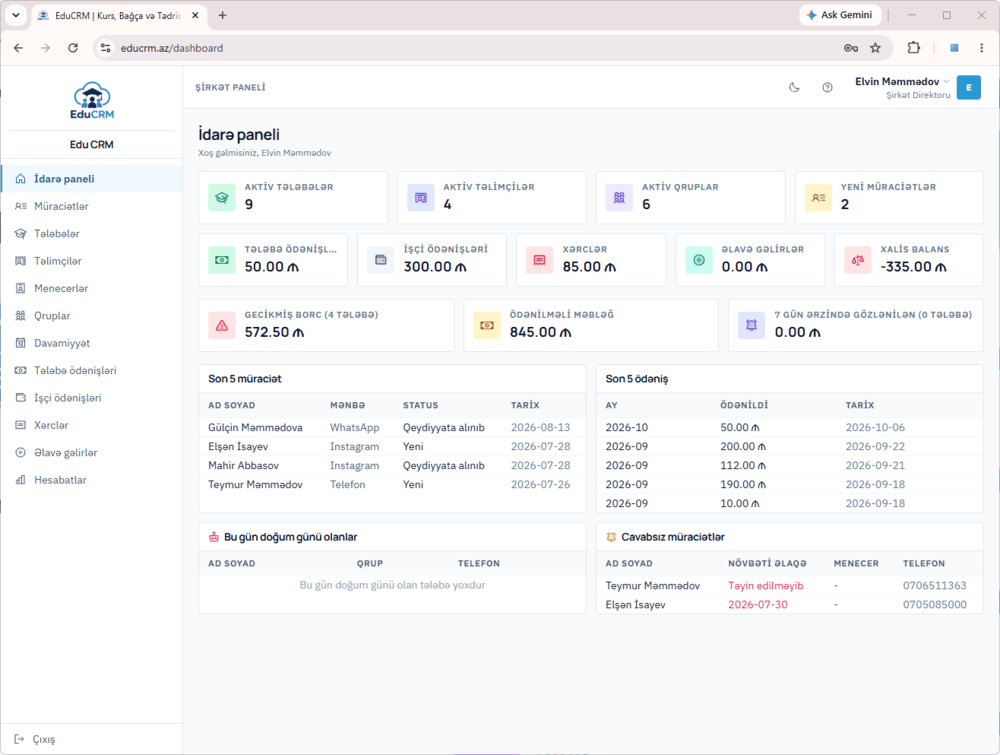Select Xərclər in the sidebar
Image resolution: width=1000 pixels, height=755 pixels.
[92, 425]
